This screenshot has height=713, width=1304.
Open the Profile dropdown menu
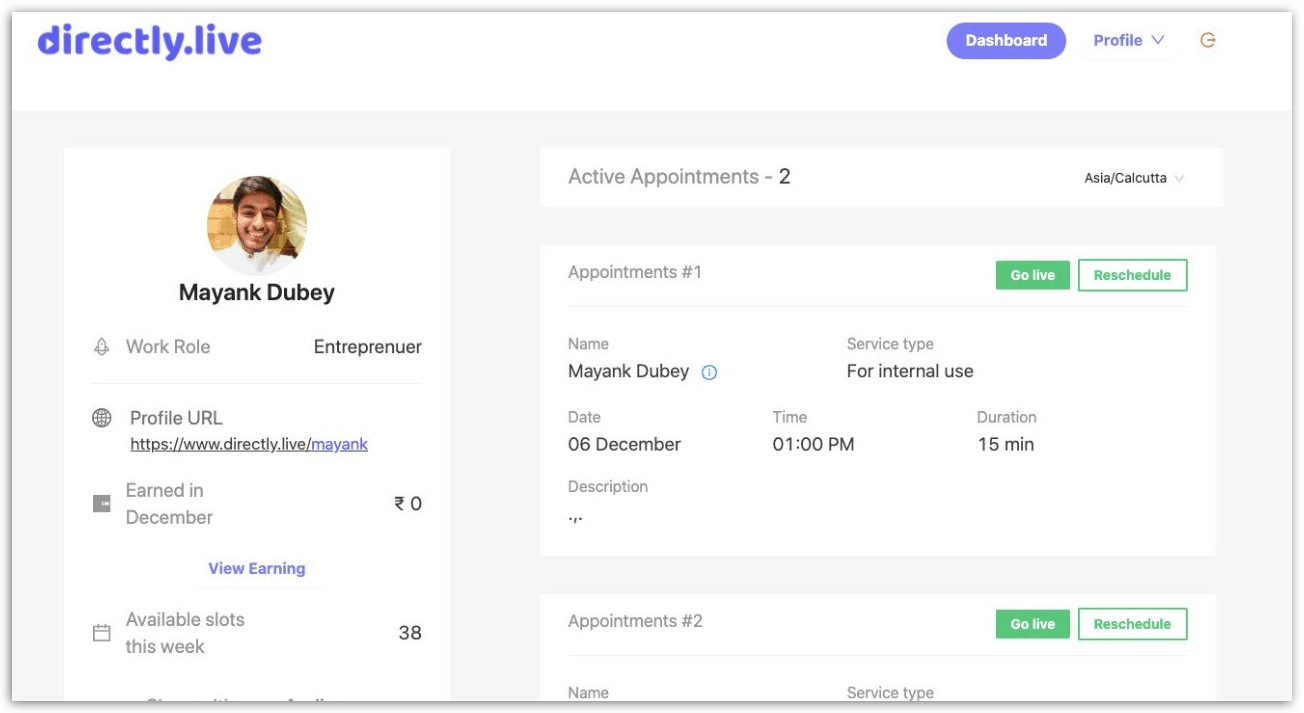point(1129,41)
